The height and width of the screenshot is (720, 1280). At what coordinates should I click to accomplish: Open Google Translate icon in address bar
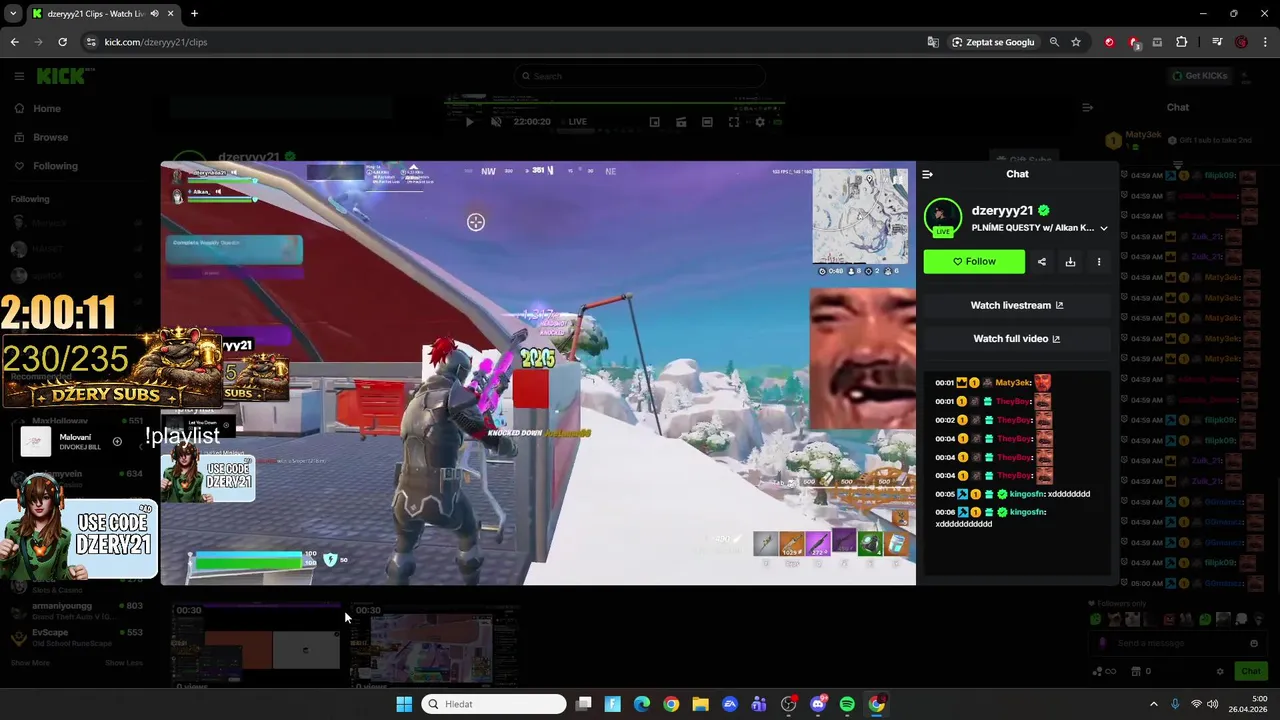click(x=933, y=42)
